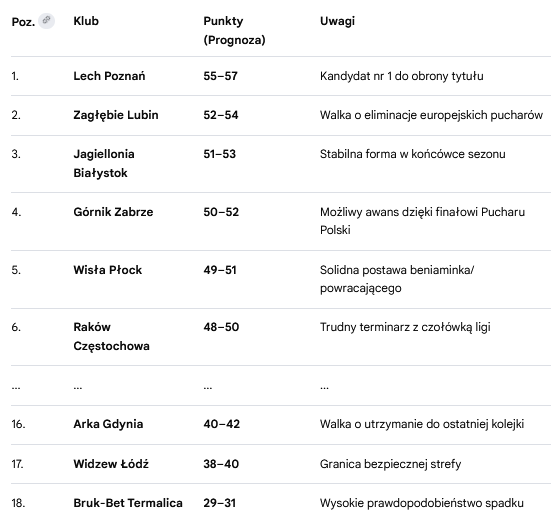Click the note 'Granica bezpiecznej strefy'

[x=390, y=464]
